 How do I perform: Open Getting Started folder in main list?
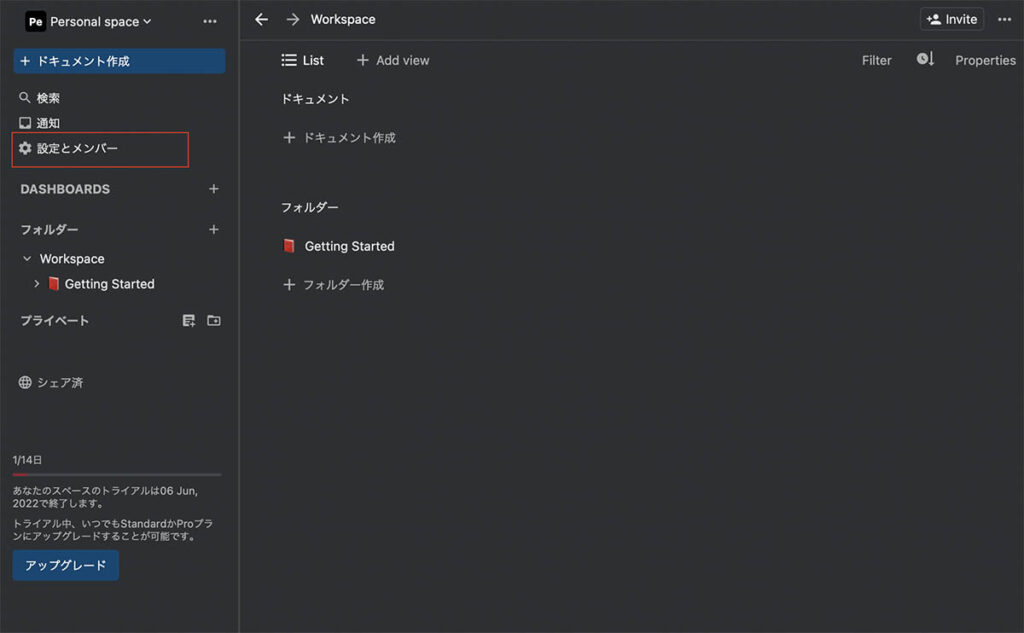coord(349,246)
